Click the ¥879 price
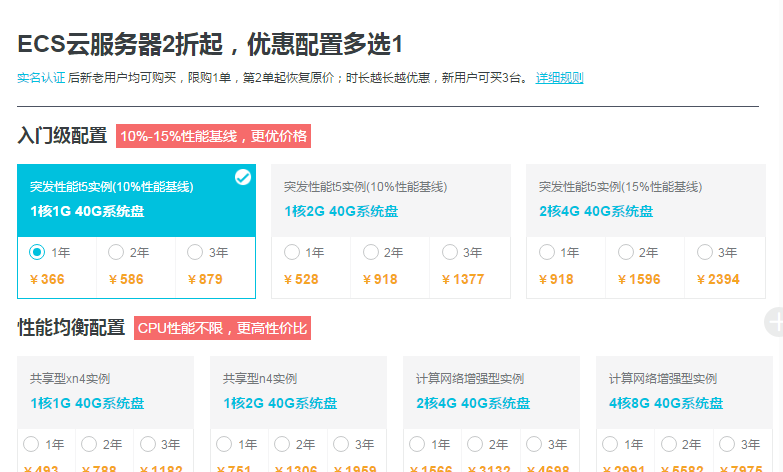The image size is (783, 472). (x=205, y=279)
